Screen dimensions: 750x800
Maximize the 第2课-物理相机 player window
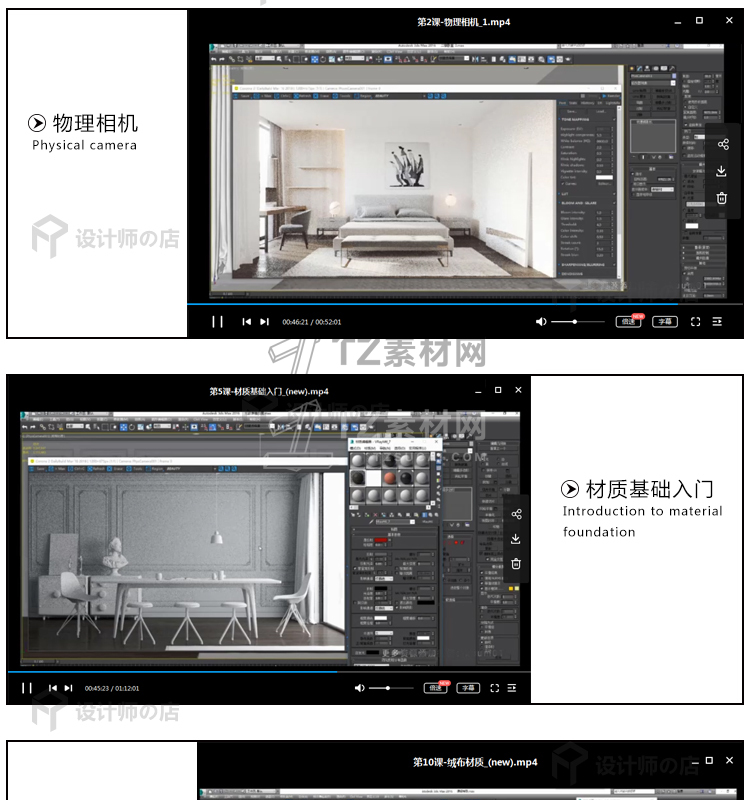(699, 20)
